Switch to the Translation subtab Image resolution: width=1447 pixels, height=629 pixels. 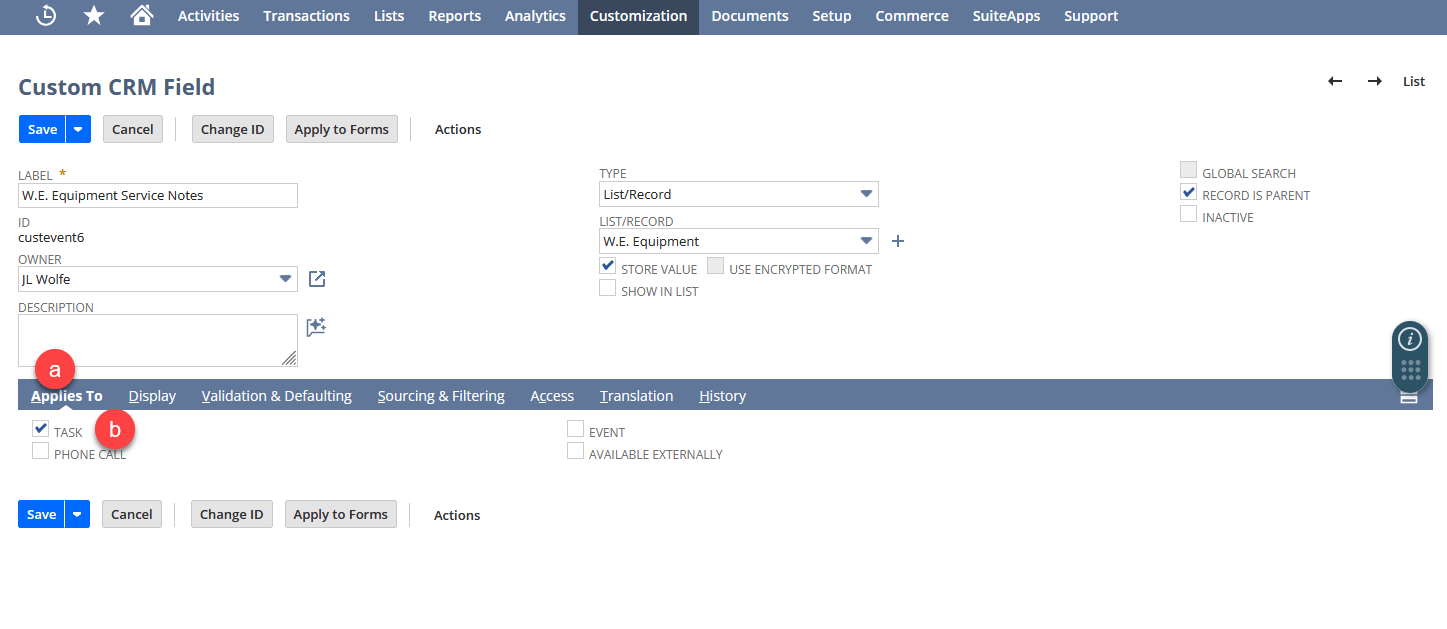point(637,396)
